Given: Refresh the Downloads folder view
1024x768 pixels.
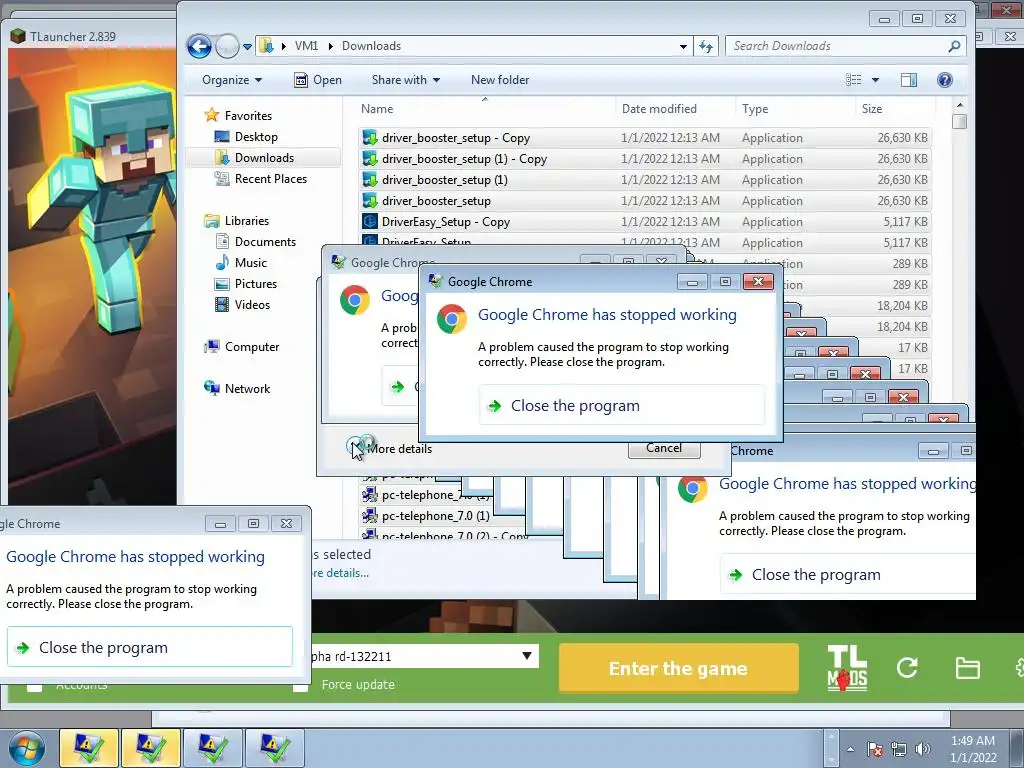Looking at the screenshot, I should click(706, 46).
